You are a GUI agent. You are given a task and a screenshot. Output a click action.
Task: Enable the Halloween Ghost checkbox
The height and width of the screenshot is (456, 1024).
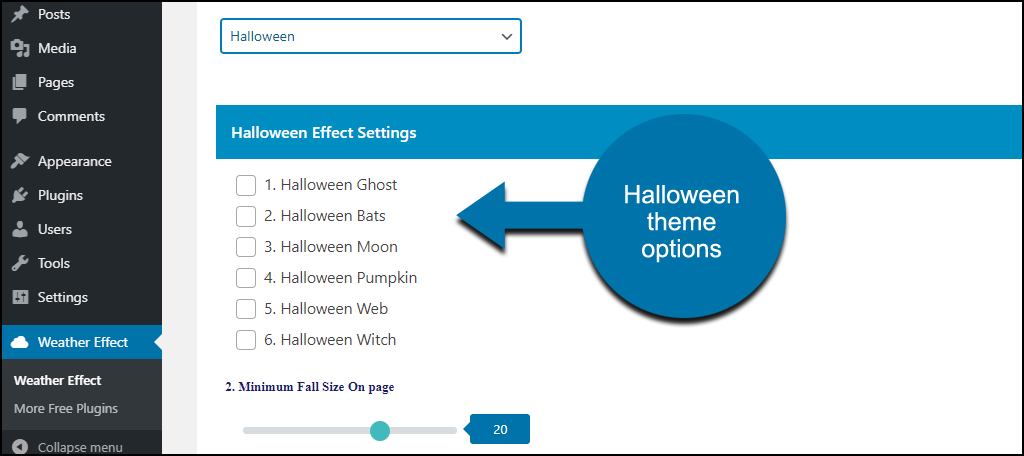[246, 185]
